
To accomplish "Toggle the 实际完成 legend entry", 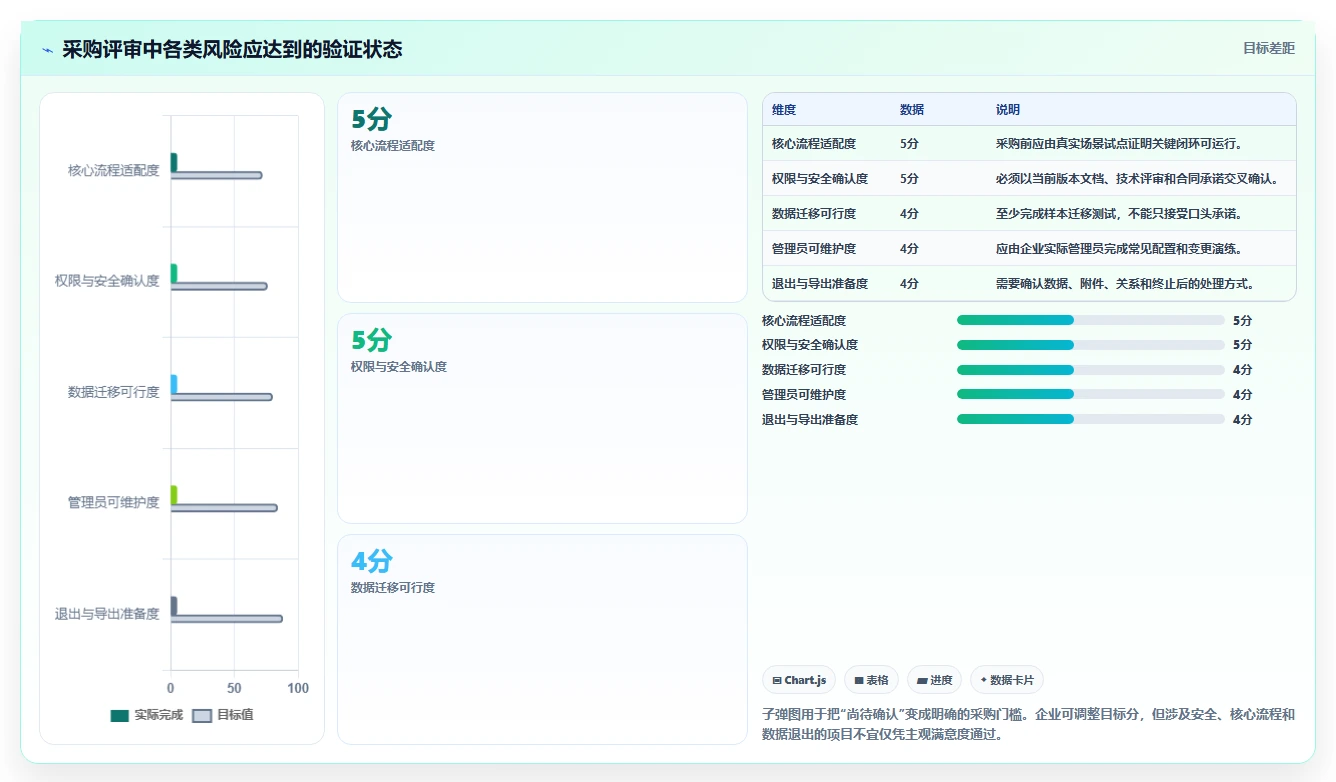I will pos(147,715).
